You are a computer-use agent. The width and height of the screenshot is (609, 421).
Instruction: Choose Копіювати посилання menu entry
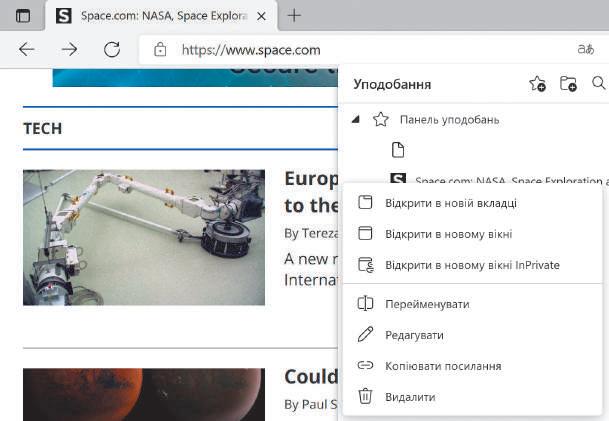coord(473,366)
